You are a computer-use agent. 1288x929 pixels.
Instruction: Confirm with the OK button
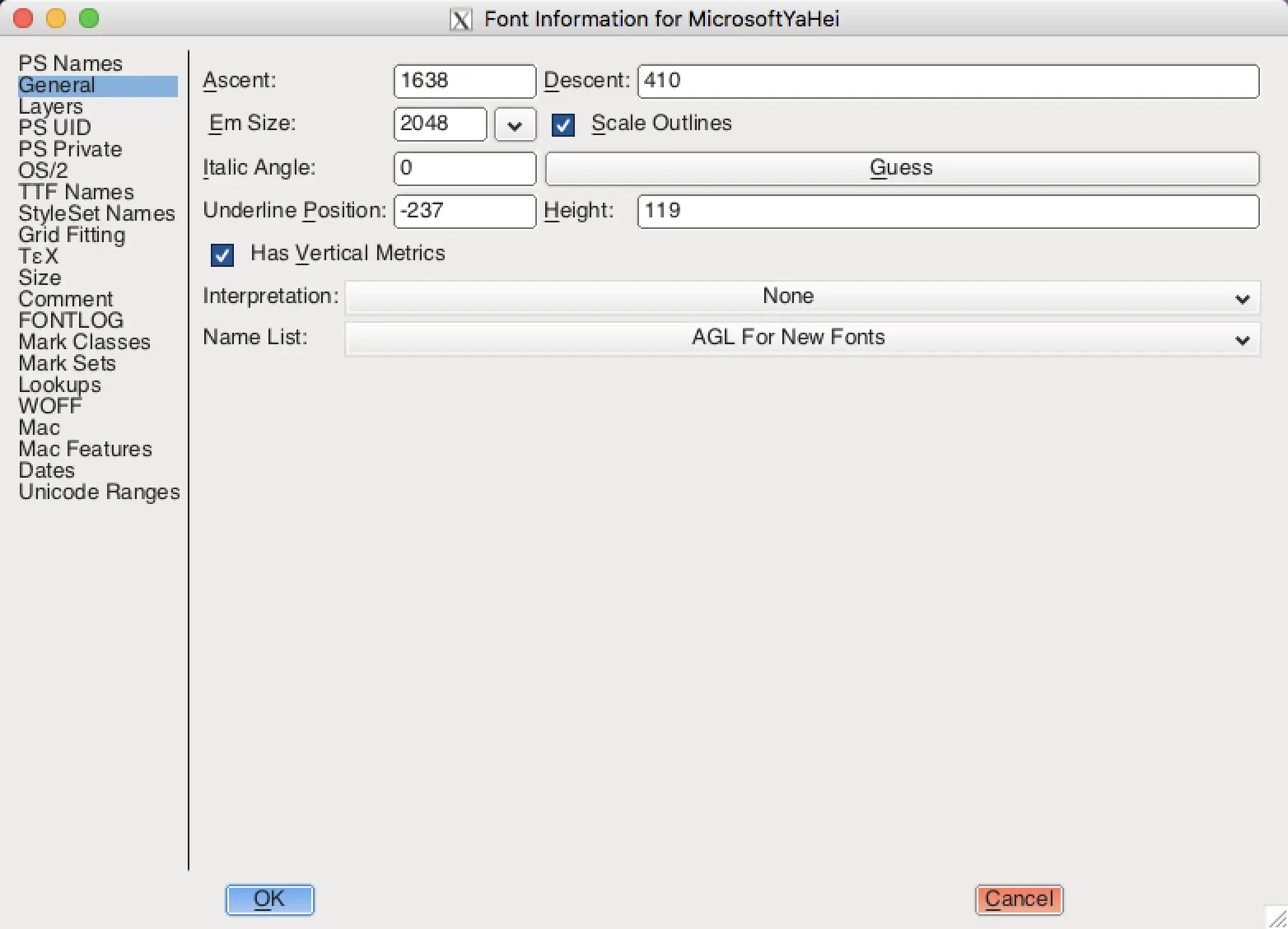(x=270, y=899)
